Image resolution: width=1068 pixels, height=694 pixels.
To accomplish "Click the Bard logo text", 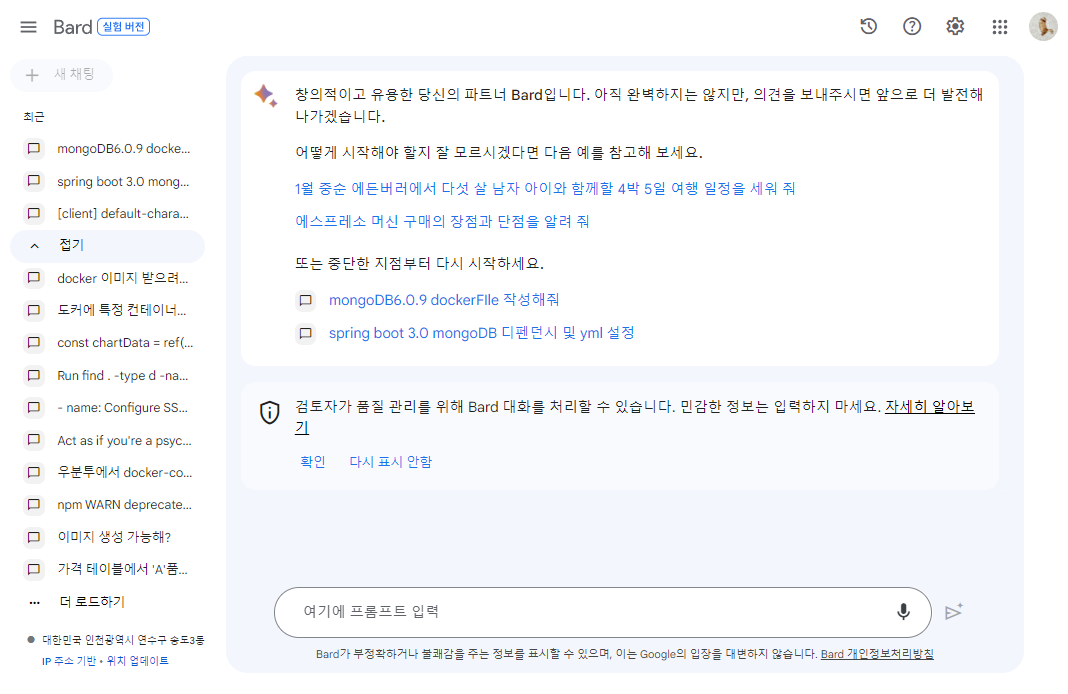I will click(72, 27).
